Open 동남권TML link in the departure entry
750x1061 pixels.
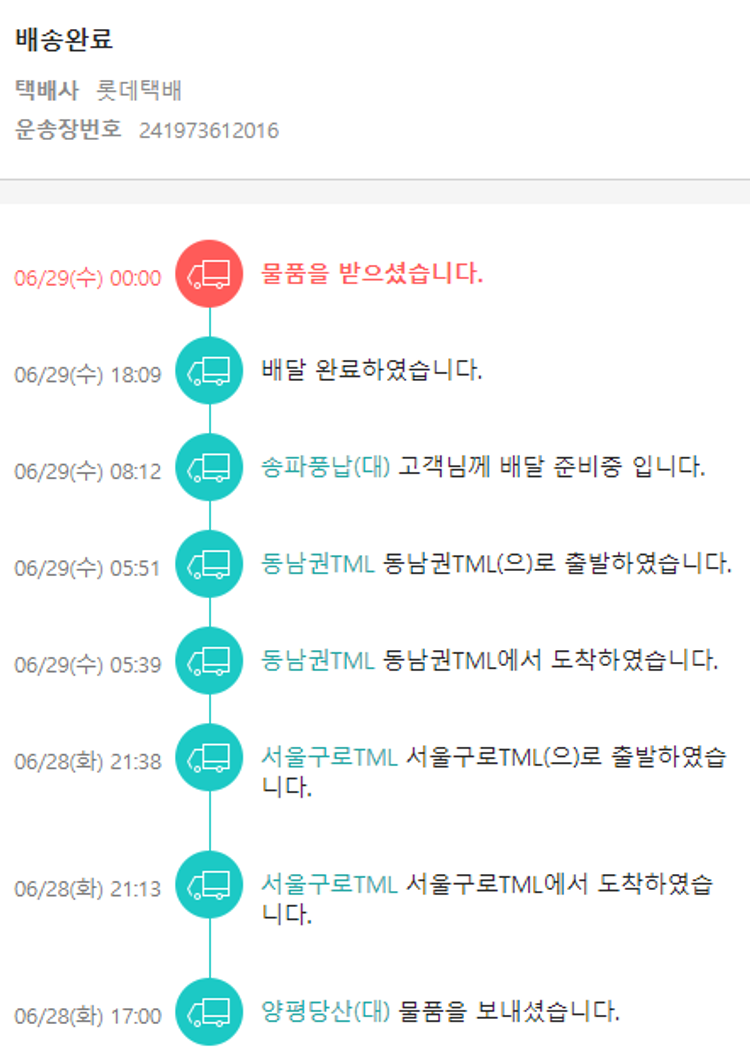click(x=318, y=564)
